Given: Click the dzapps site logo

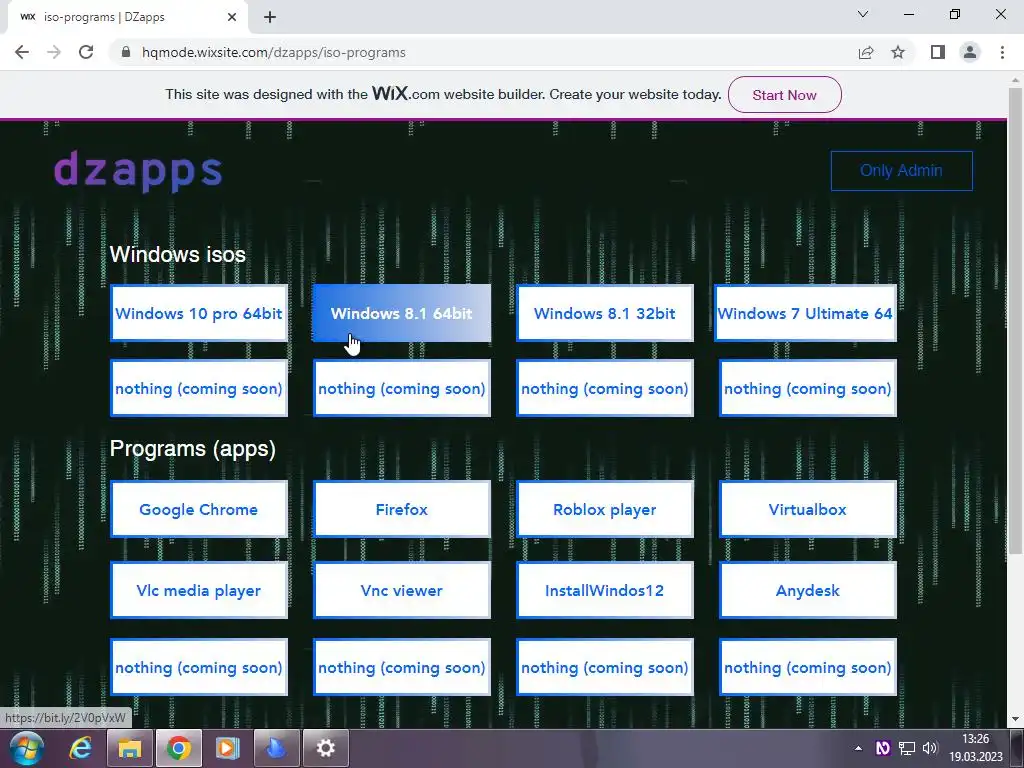Looking at the screenshot, I should point(138,172).
